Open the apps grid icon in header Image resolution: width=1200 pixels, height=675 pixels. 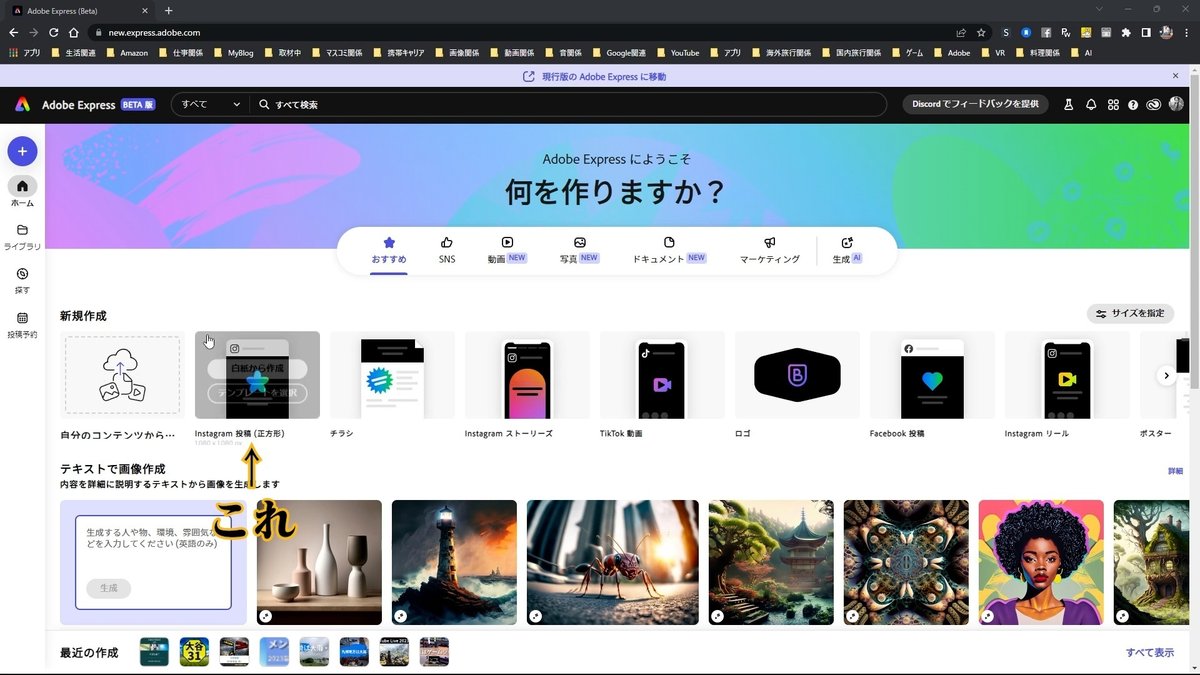pos(1113,104)
